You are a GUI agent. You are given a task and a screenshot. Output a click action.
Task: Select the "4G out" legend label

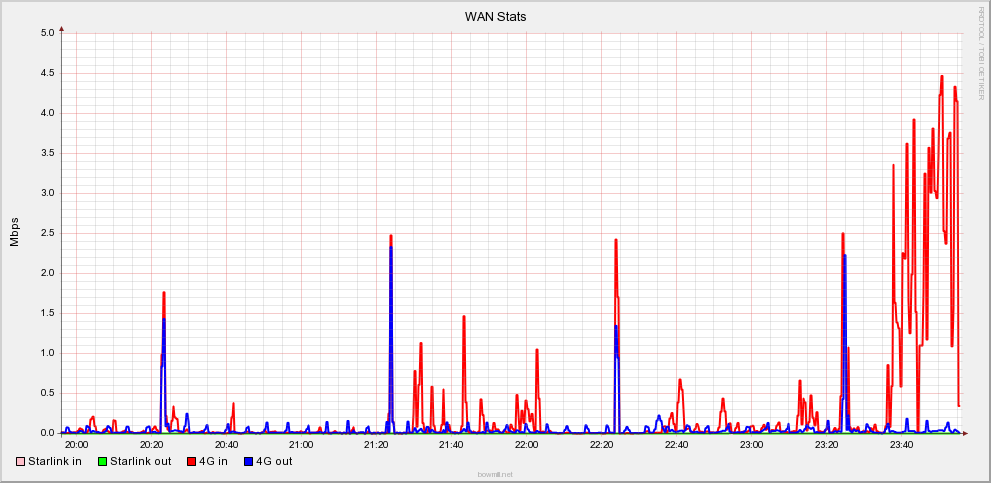274,461
